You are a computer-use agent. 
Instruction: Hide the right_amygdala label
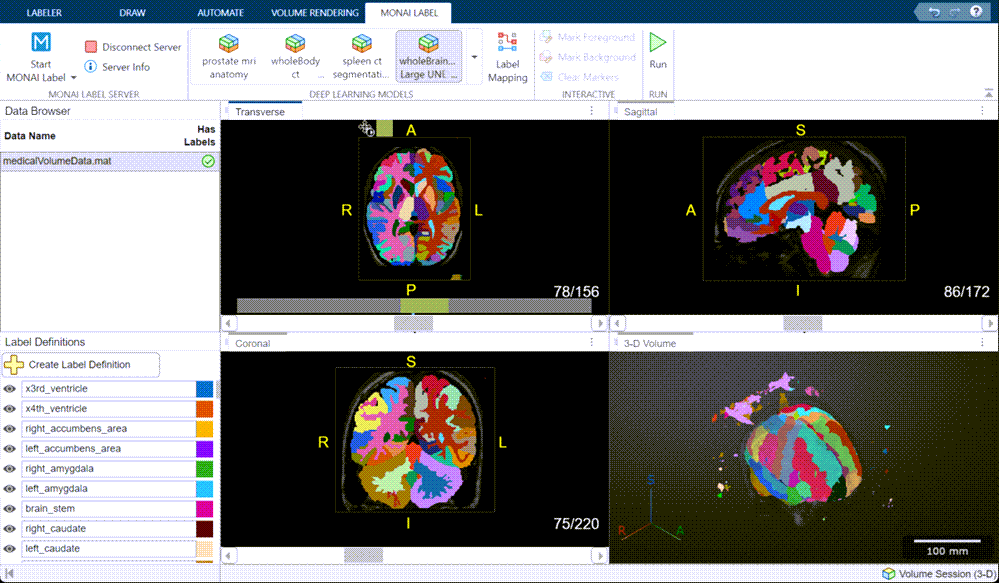coord(10,468)
